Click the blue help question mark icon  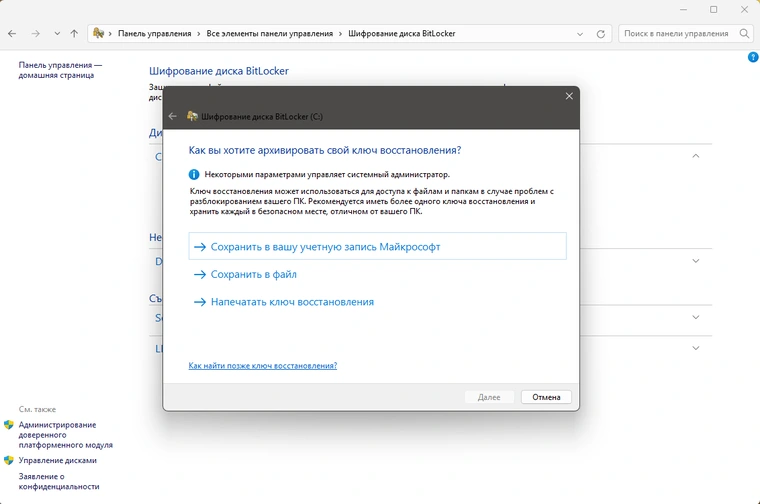coord(752,58)
